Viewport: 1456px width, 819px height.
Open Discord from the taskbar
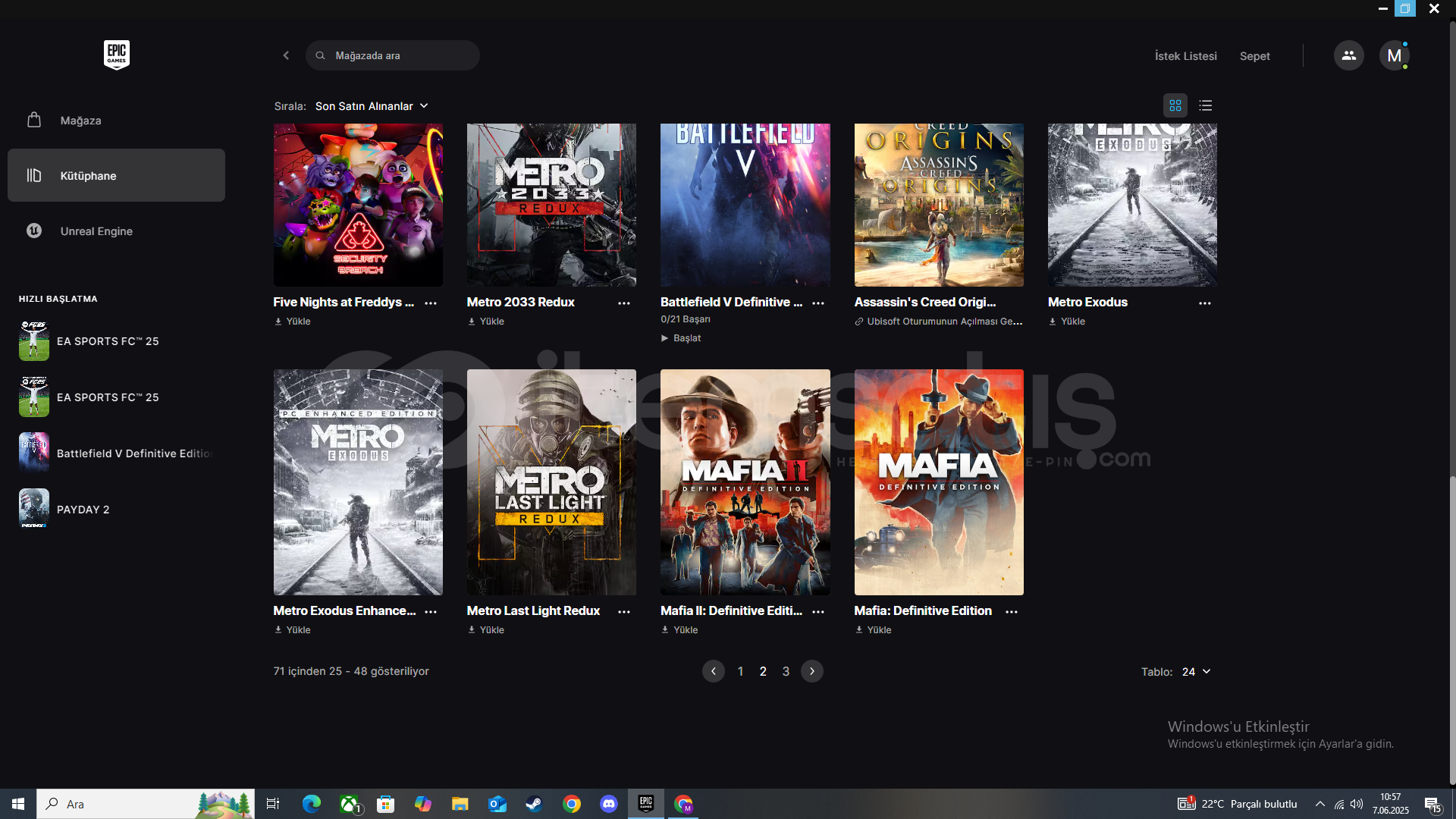coord(609,804)
